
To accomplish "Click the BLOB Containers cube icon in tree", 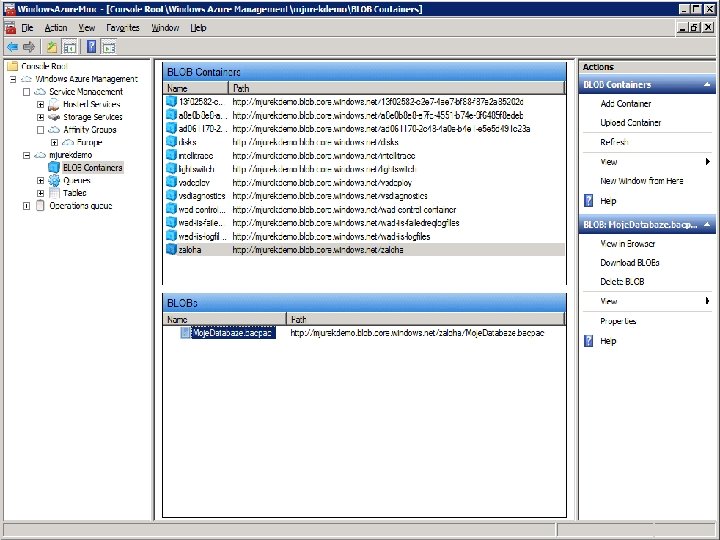I will (54, 167).
